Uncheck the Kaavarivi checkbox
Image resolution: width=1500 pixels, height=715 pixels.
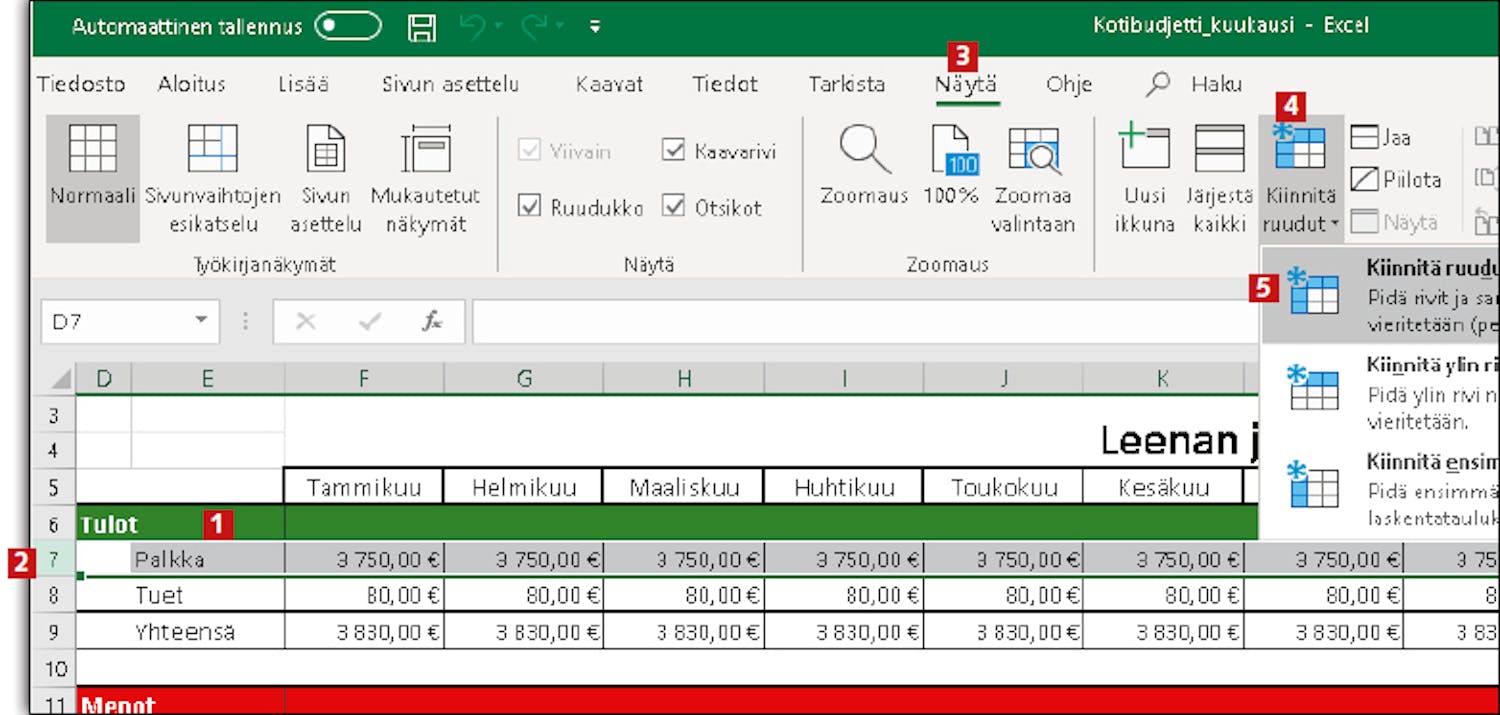tap(673, 151)
